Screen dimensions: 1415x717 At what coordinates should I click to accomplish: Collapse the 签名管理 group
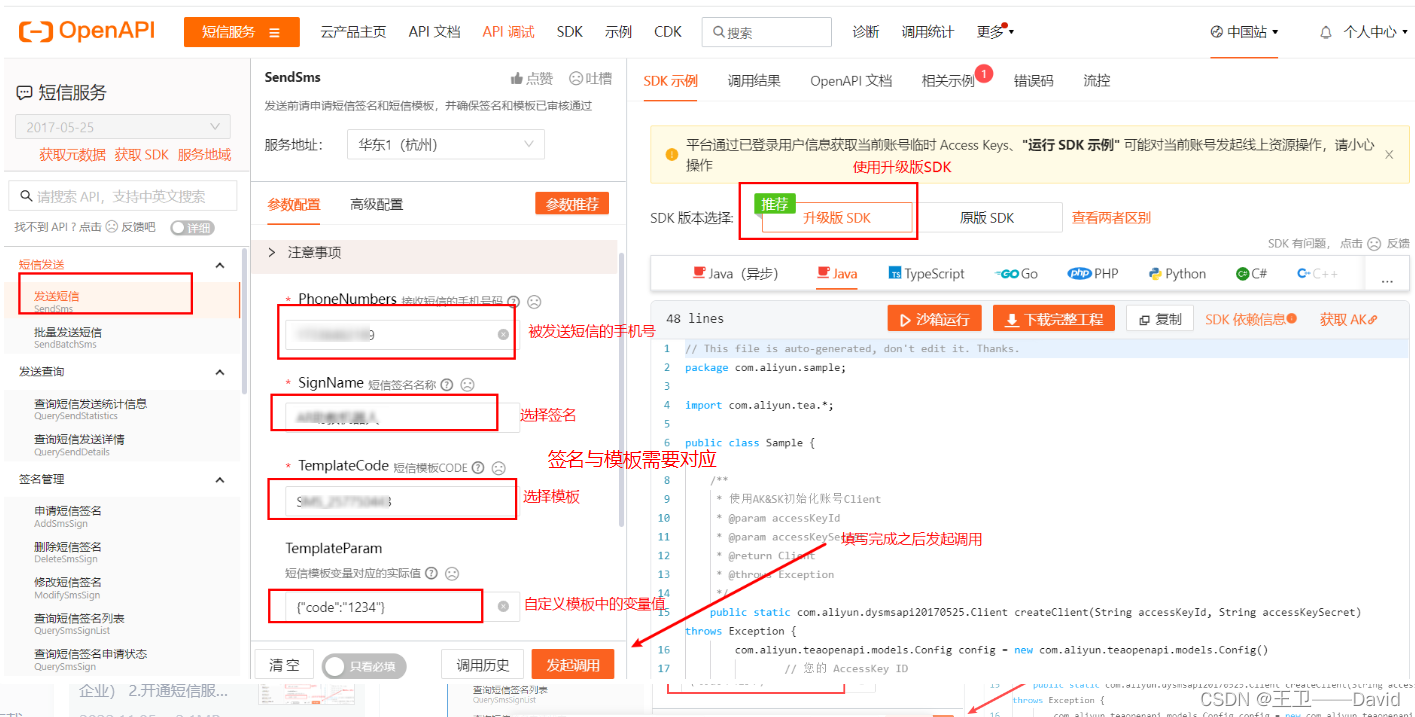220,479
